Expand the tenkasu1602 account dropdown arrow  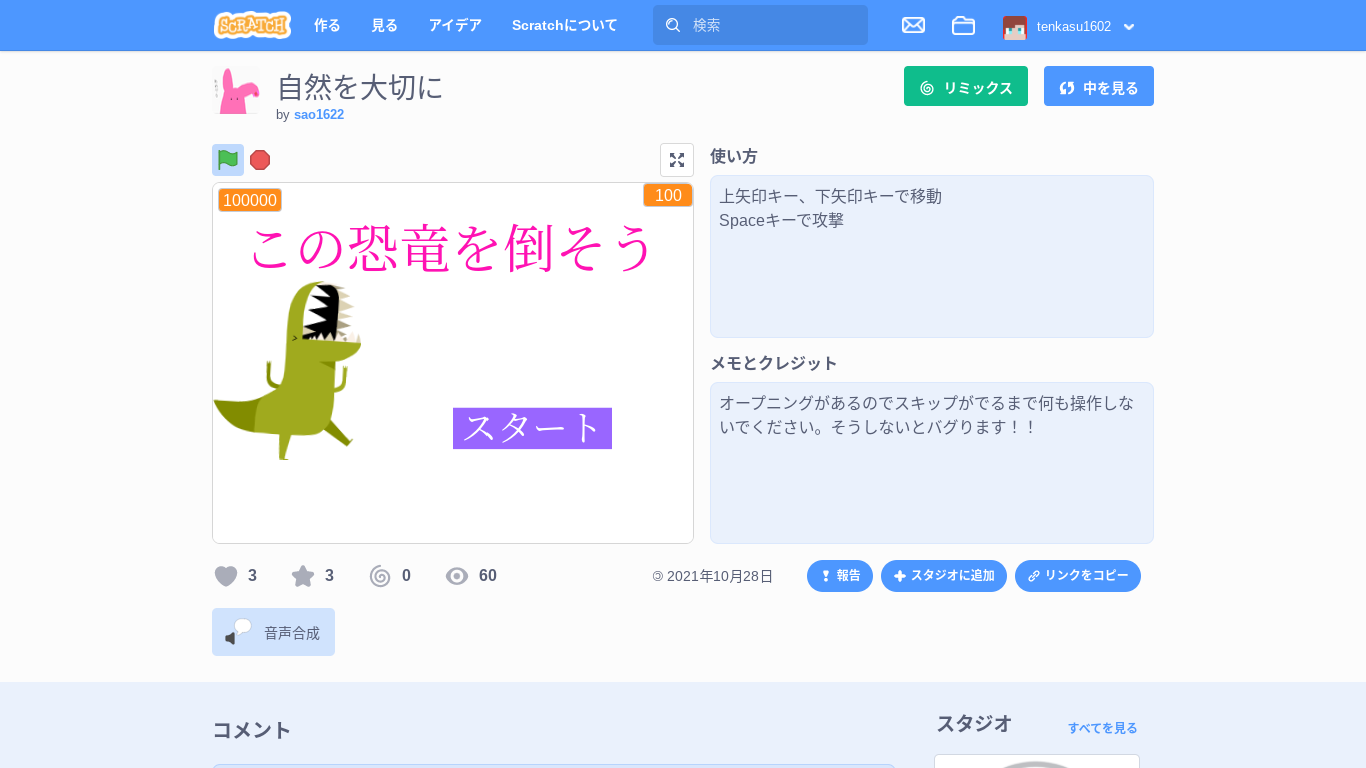pos(1129,27)
